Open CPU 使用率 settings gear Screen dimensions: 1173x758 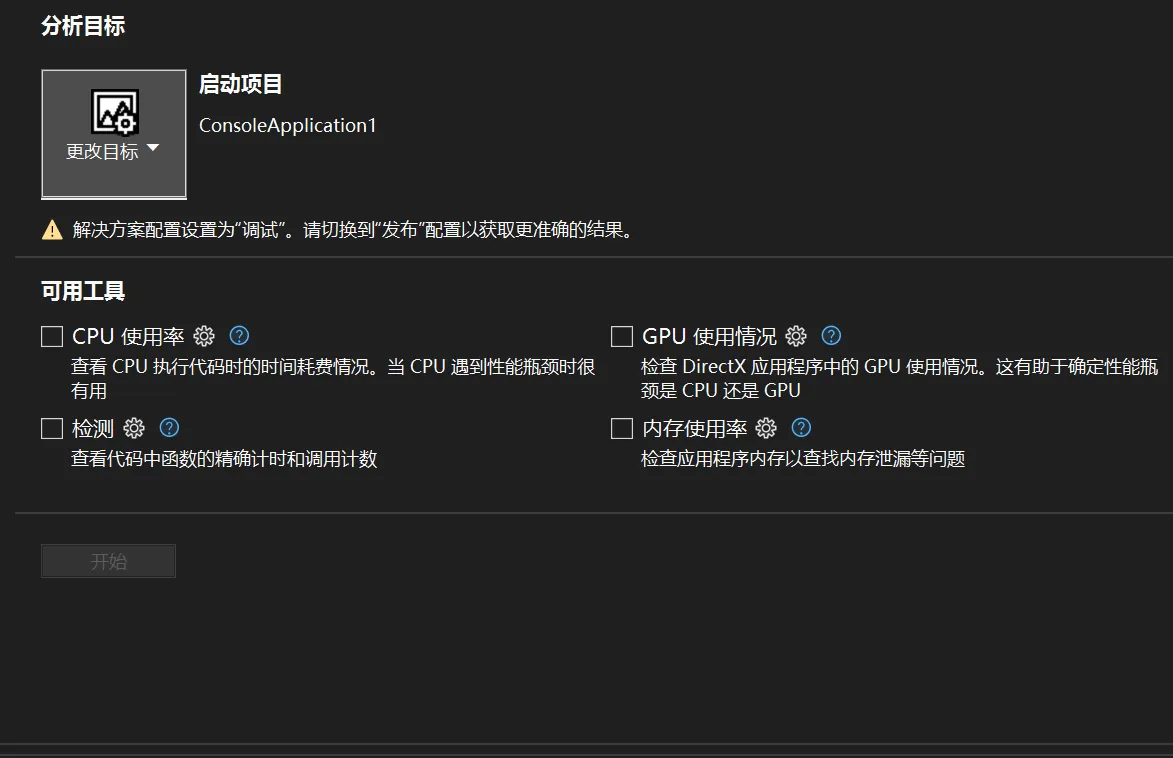(204, 336)
